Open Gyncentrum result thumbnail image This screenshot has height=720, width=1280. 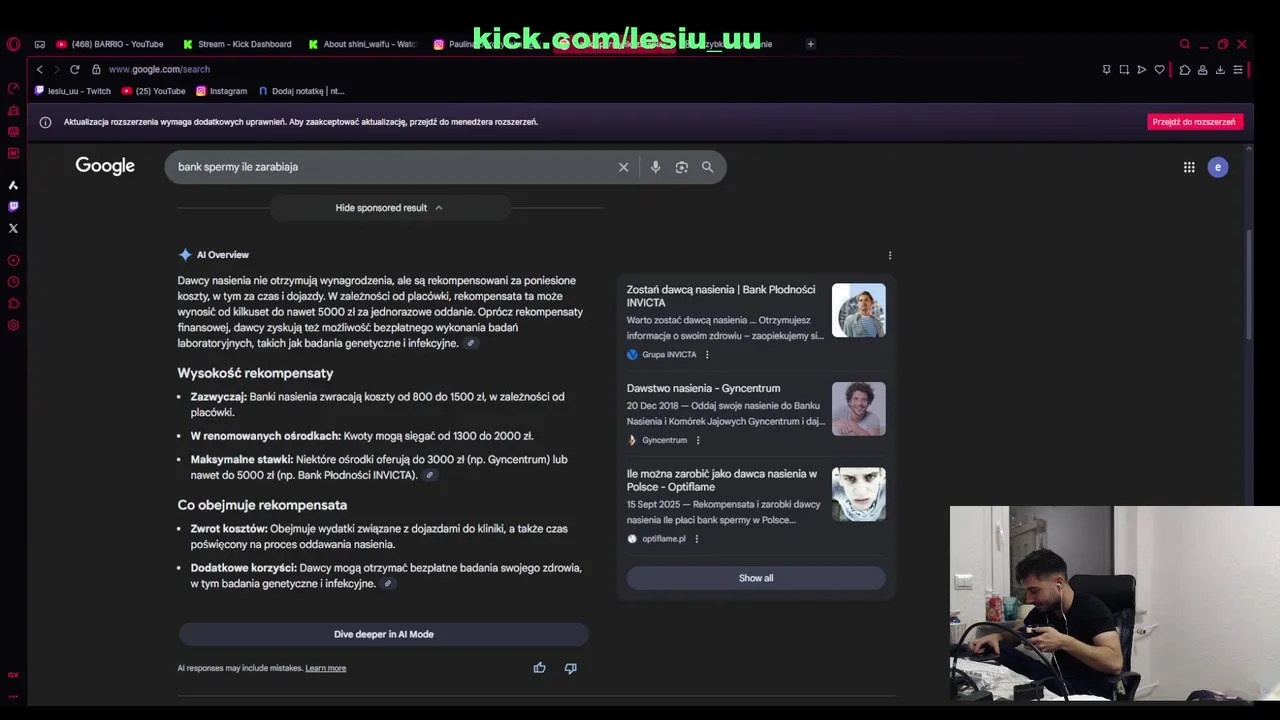coord(859,408)
